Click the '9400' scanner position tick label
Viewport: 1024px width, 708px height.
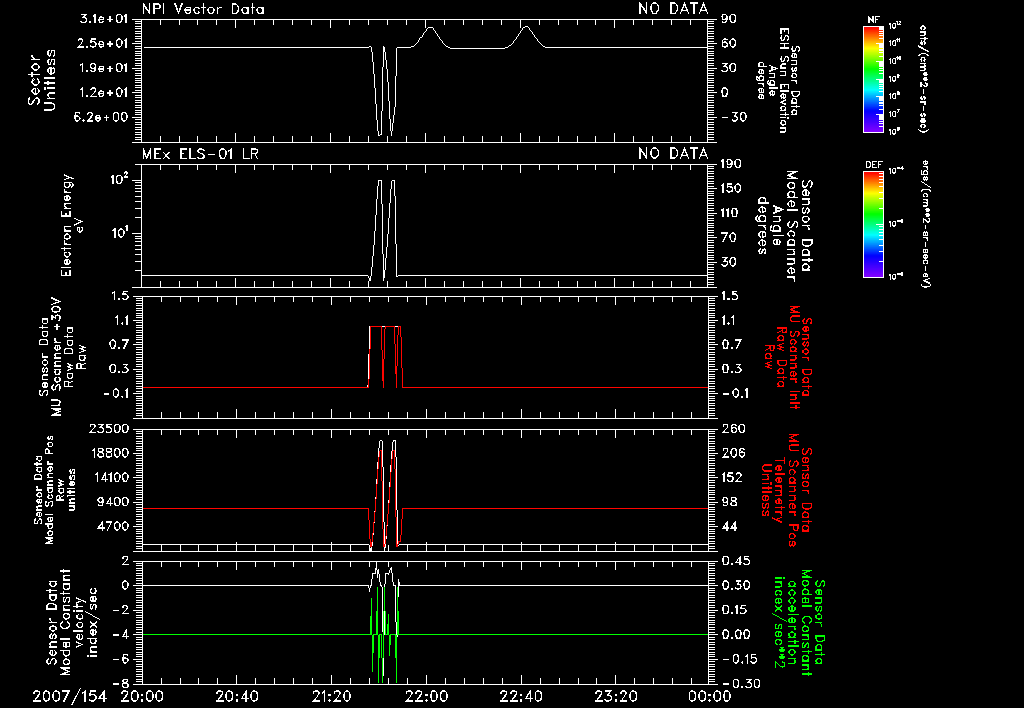tap(112, 502)
